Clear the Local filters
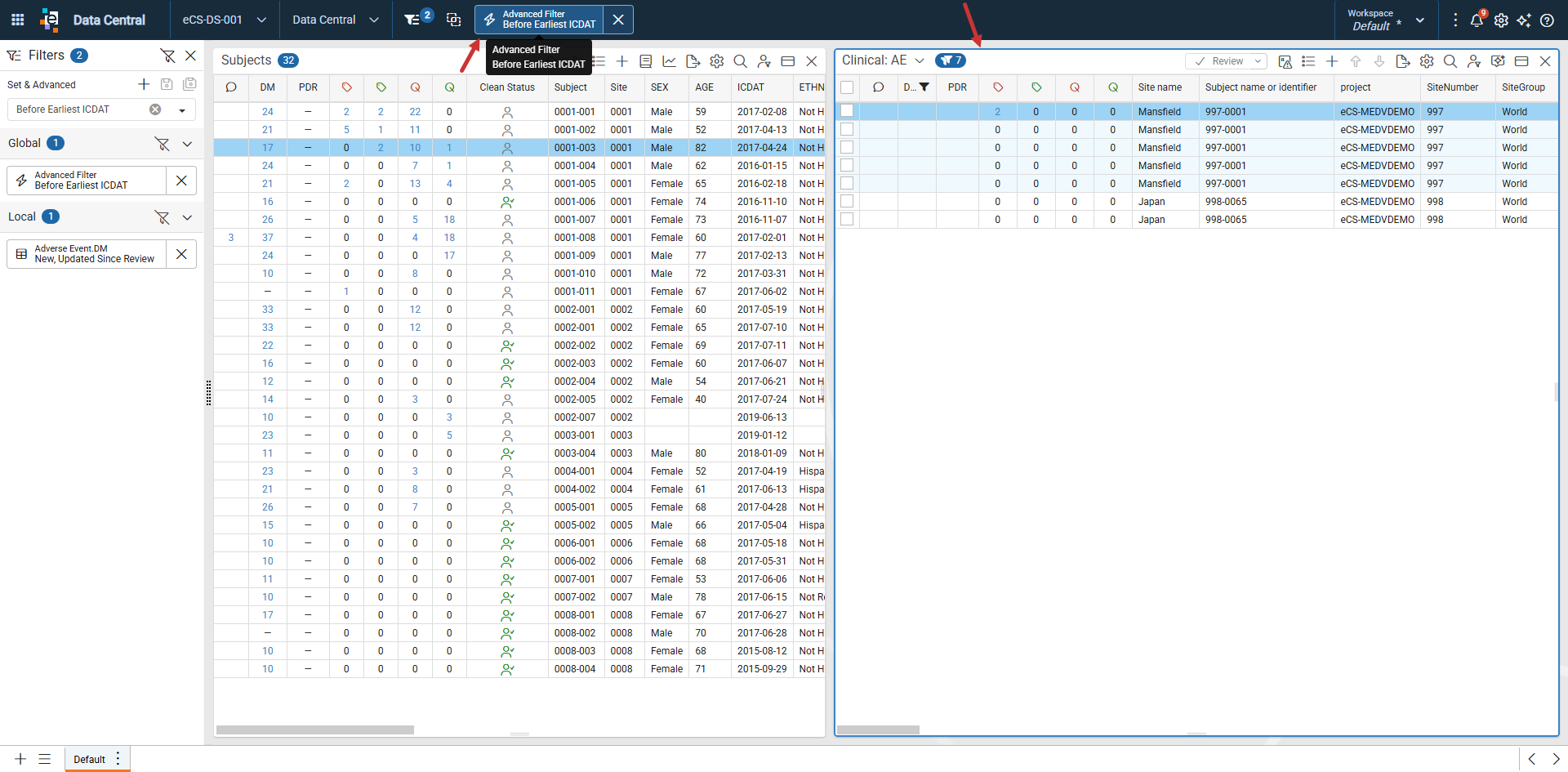 point(163,217)
